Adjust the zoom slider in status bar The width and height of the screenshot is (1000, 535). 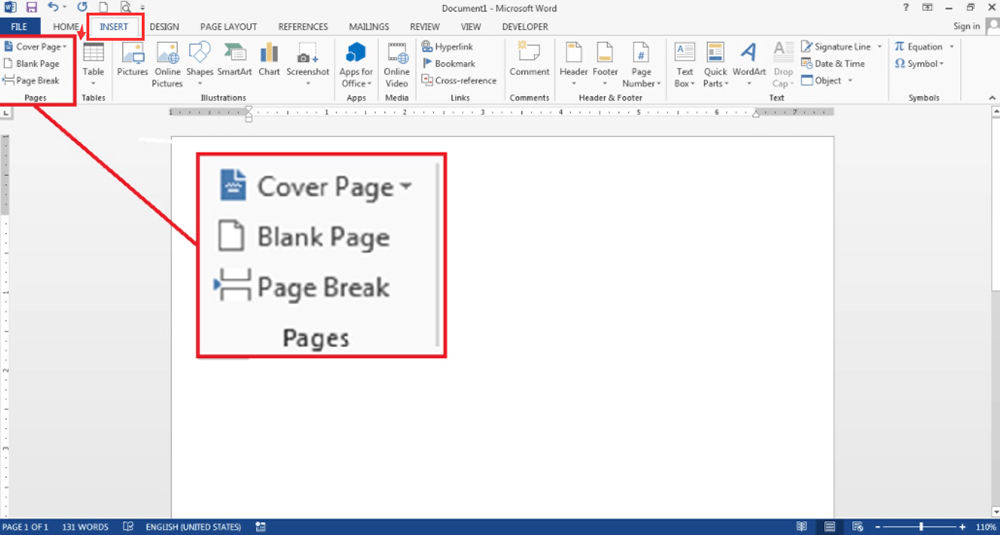921,526
